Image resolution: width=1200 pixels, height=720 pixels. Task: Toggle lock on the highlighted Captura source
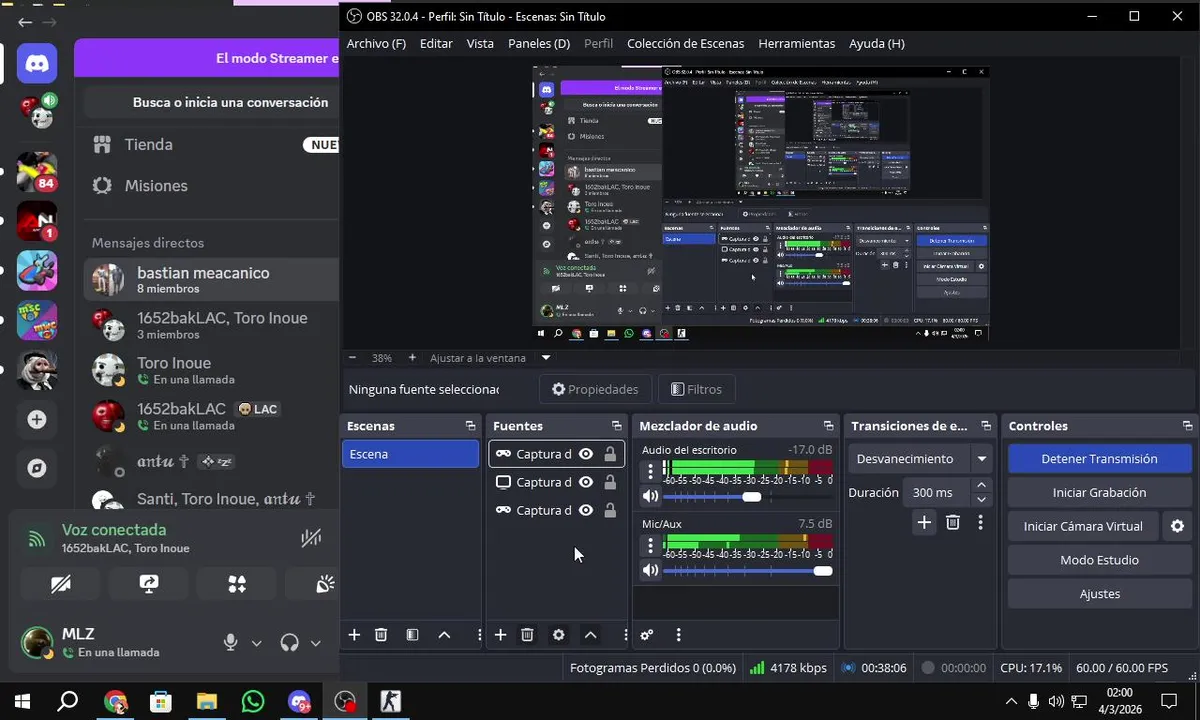(610, 454)
